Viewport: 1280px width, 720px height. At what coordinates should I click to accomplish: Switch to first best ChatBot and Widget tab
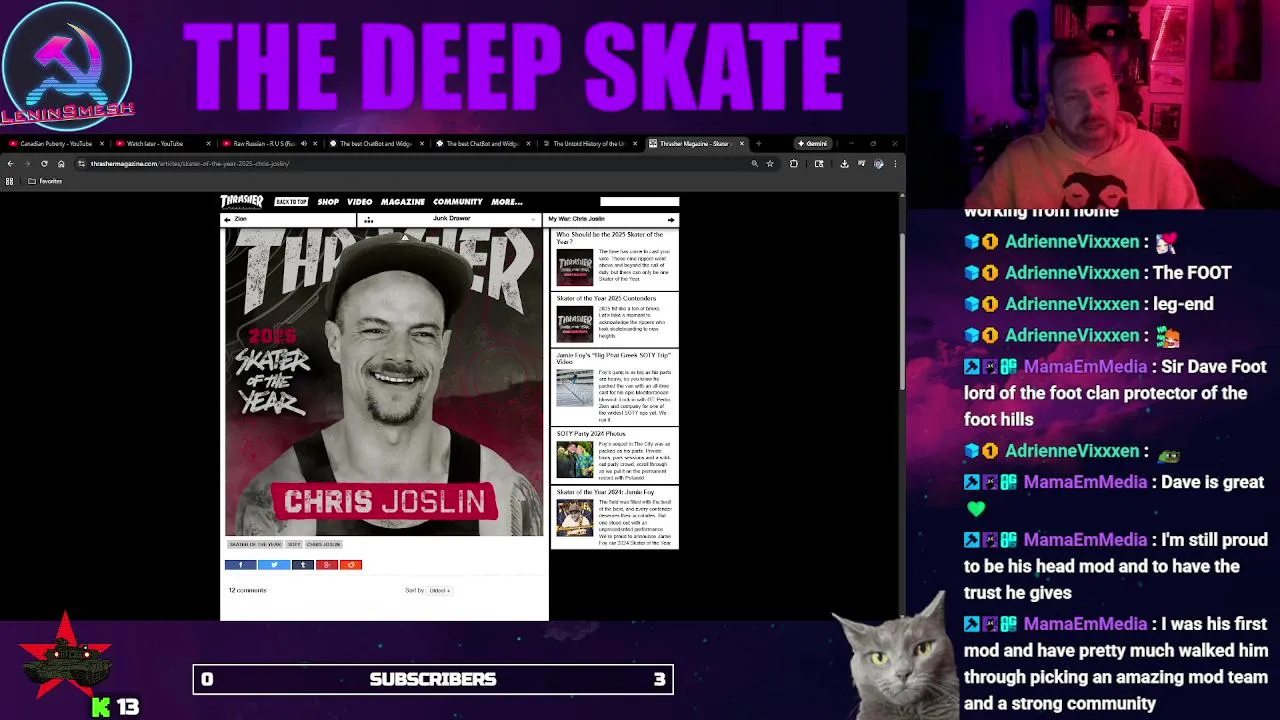(376, 143)
